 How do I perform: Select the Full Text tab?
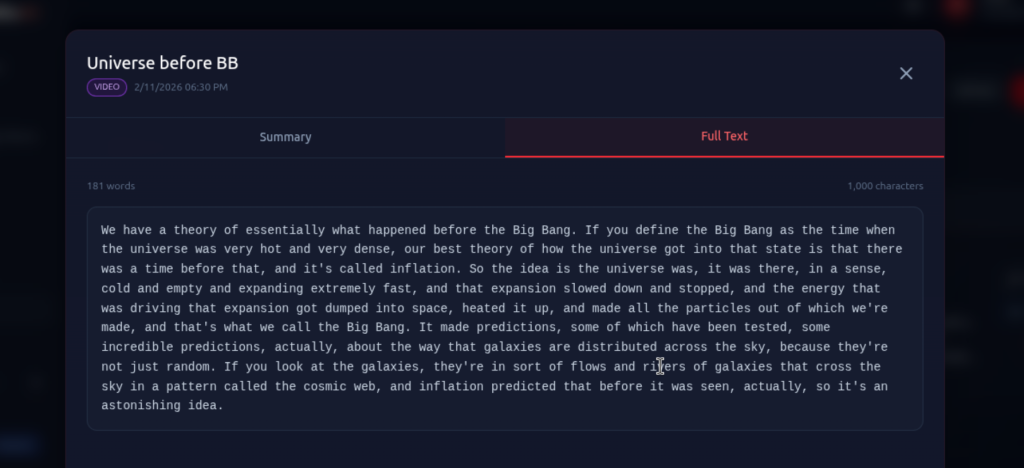click(724, 136)
